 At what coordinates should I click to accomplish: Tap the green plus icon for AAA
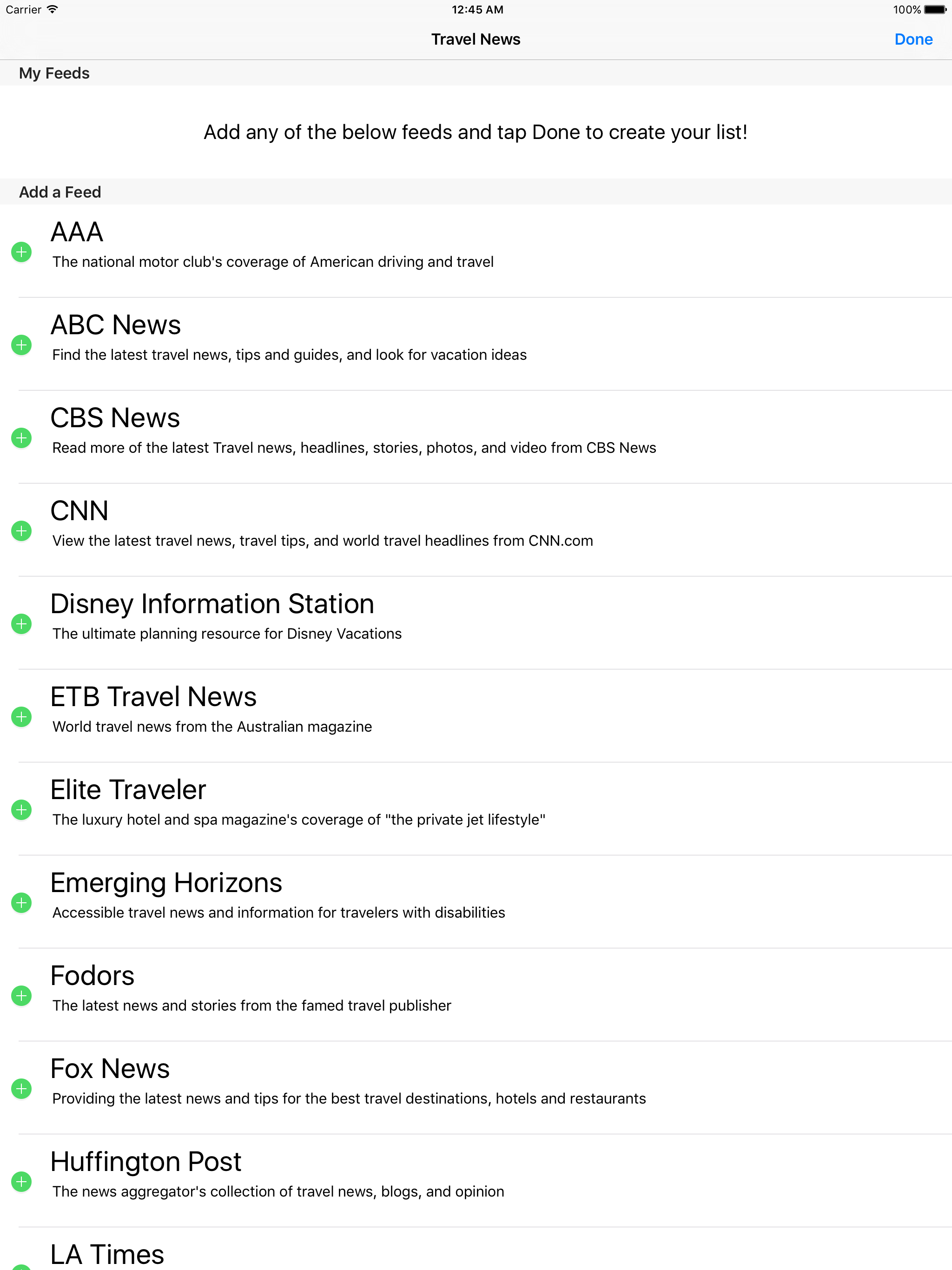22,252
